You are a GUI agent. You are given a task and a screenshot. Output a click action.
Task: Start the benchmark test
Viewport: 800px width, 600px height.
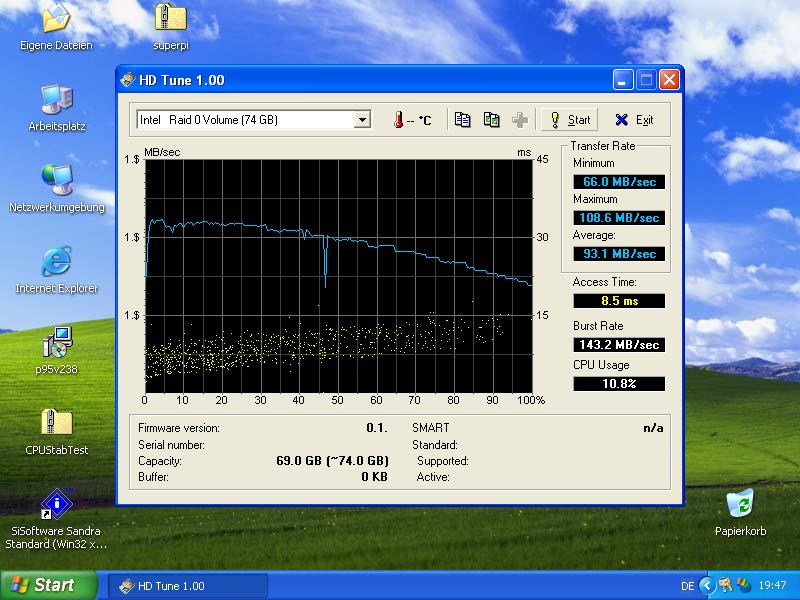pos(569,120)
